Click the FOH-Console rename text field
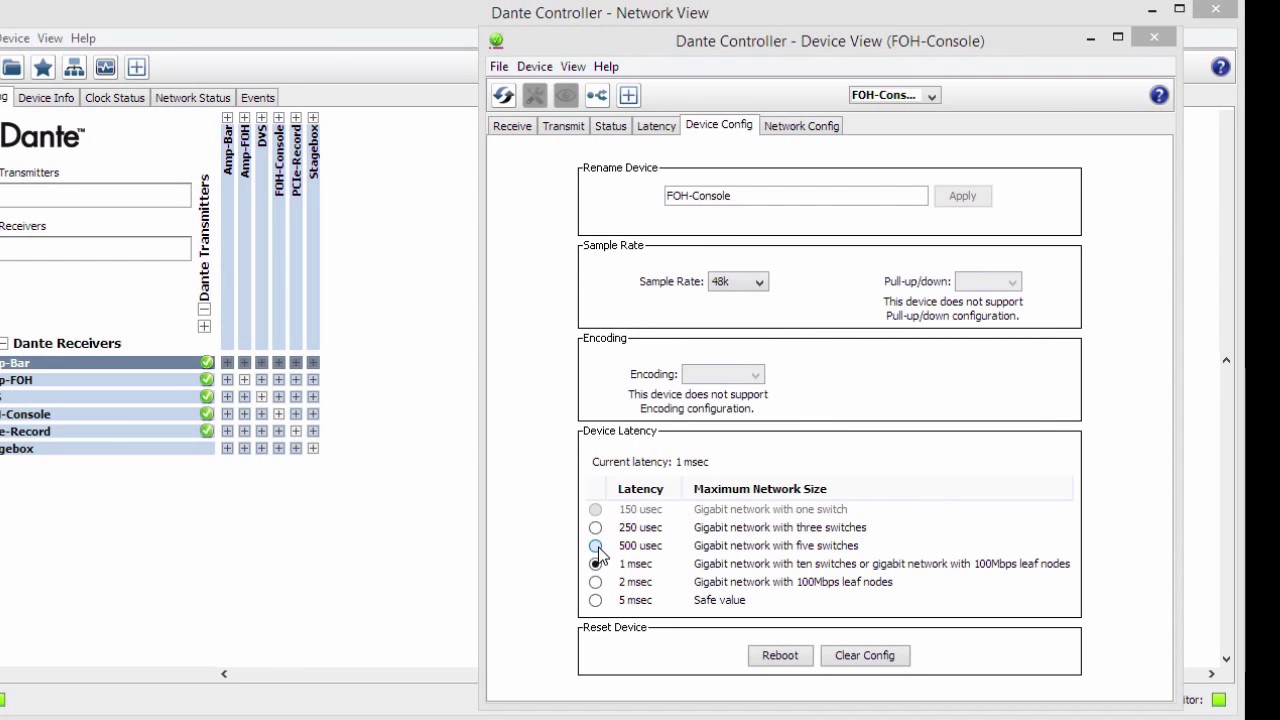The height and width of the screenshot is (720, 1280). tap(796, 196)
